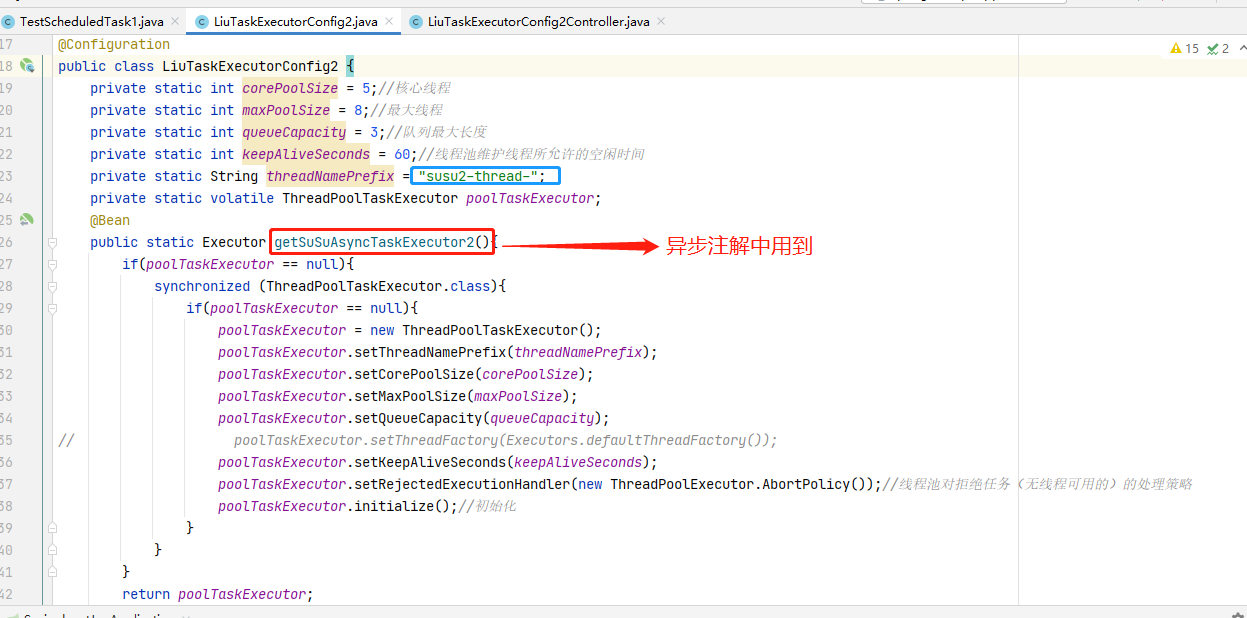Collapse the synchronized block fold marker
The height and width of the screenshot is (618, 1247).
pos(52,286)
